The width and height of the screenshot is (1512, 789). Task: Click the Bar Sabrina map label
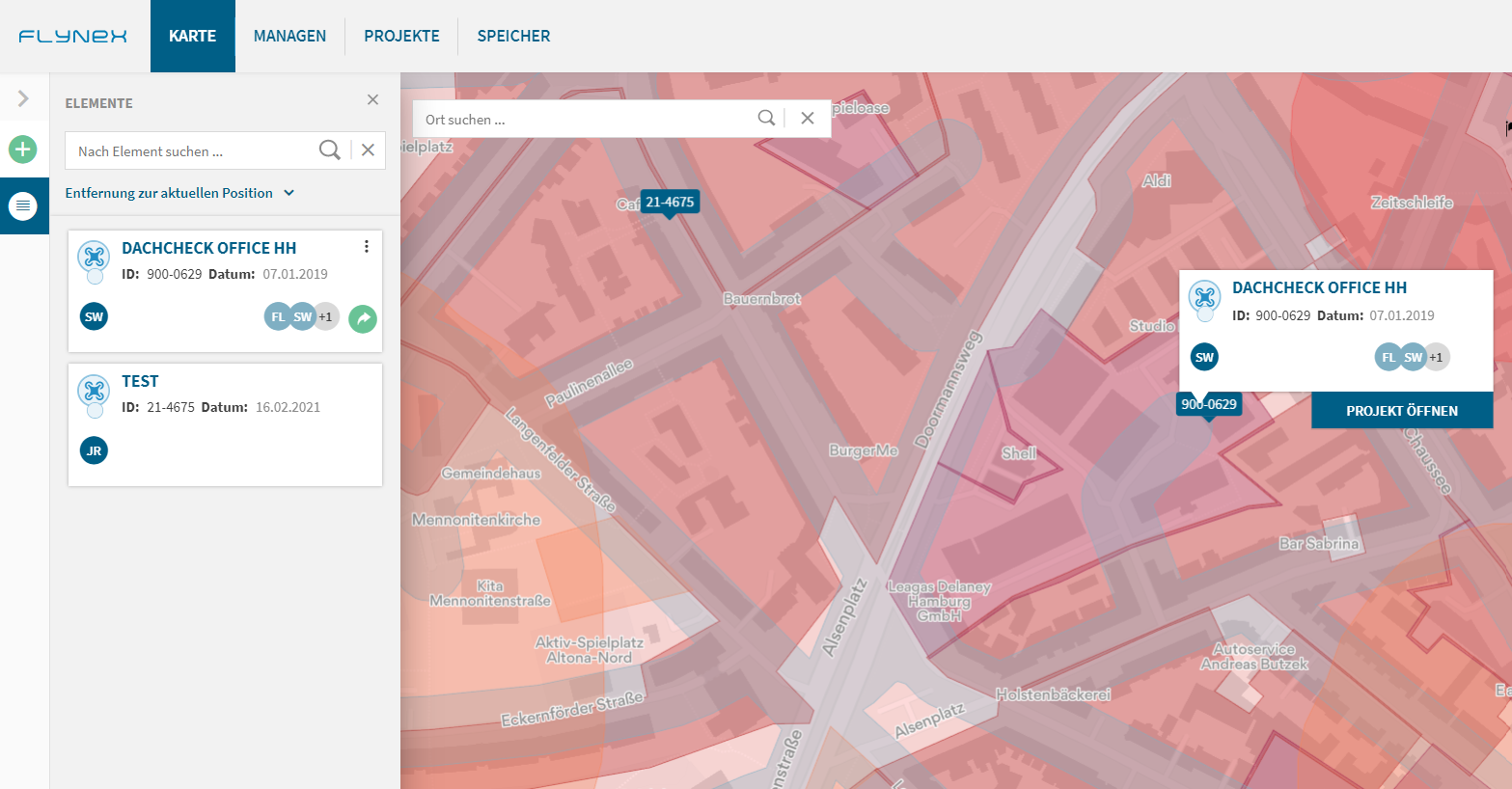(1319, 544)
